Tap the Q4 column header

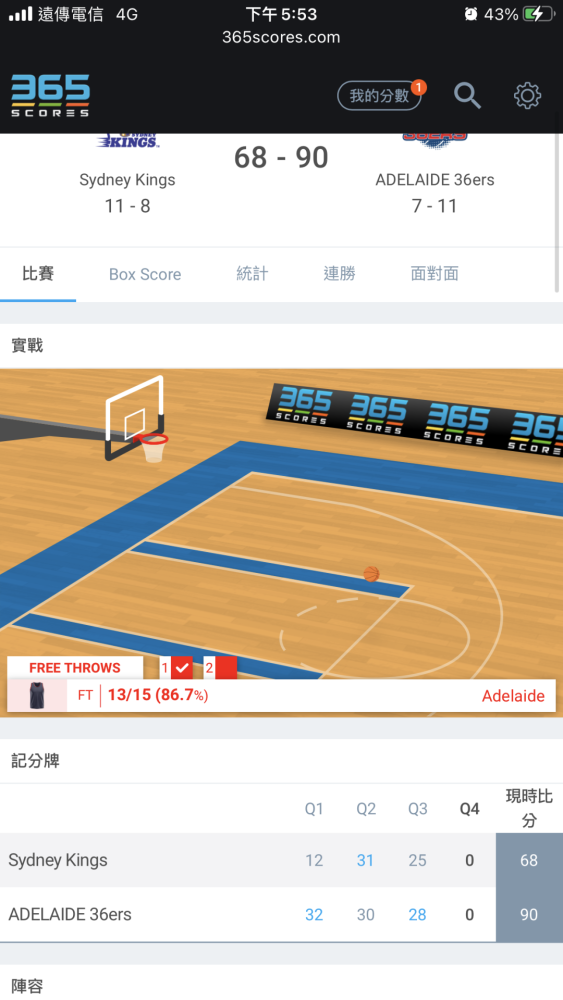(x=469, y=809)
